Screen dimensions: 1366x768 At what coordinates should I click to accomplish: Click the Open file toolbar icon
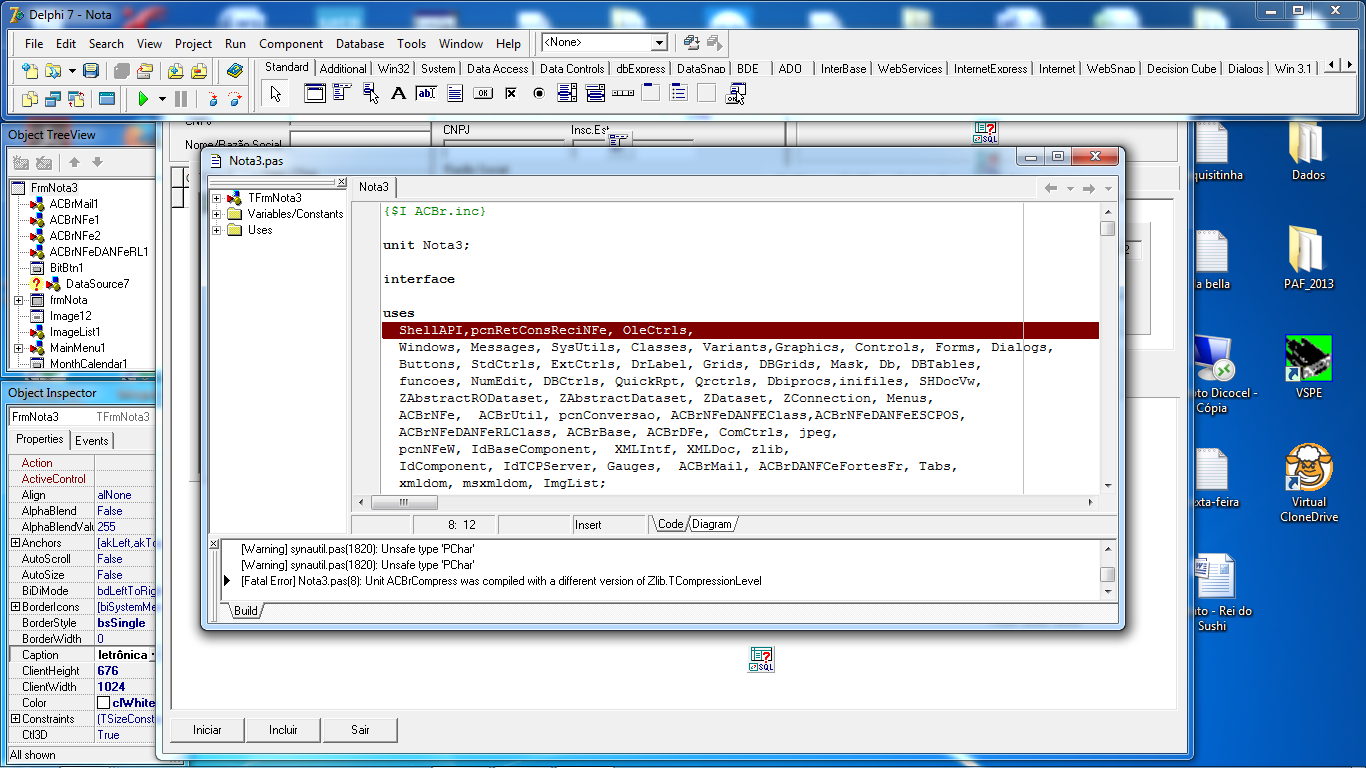pyautogui.click(x=52, y=71)
